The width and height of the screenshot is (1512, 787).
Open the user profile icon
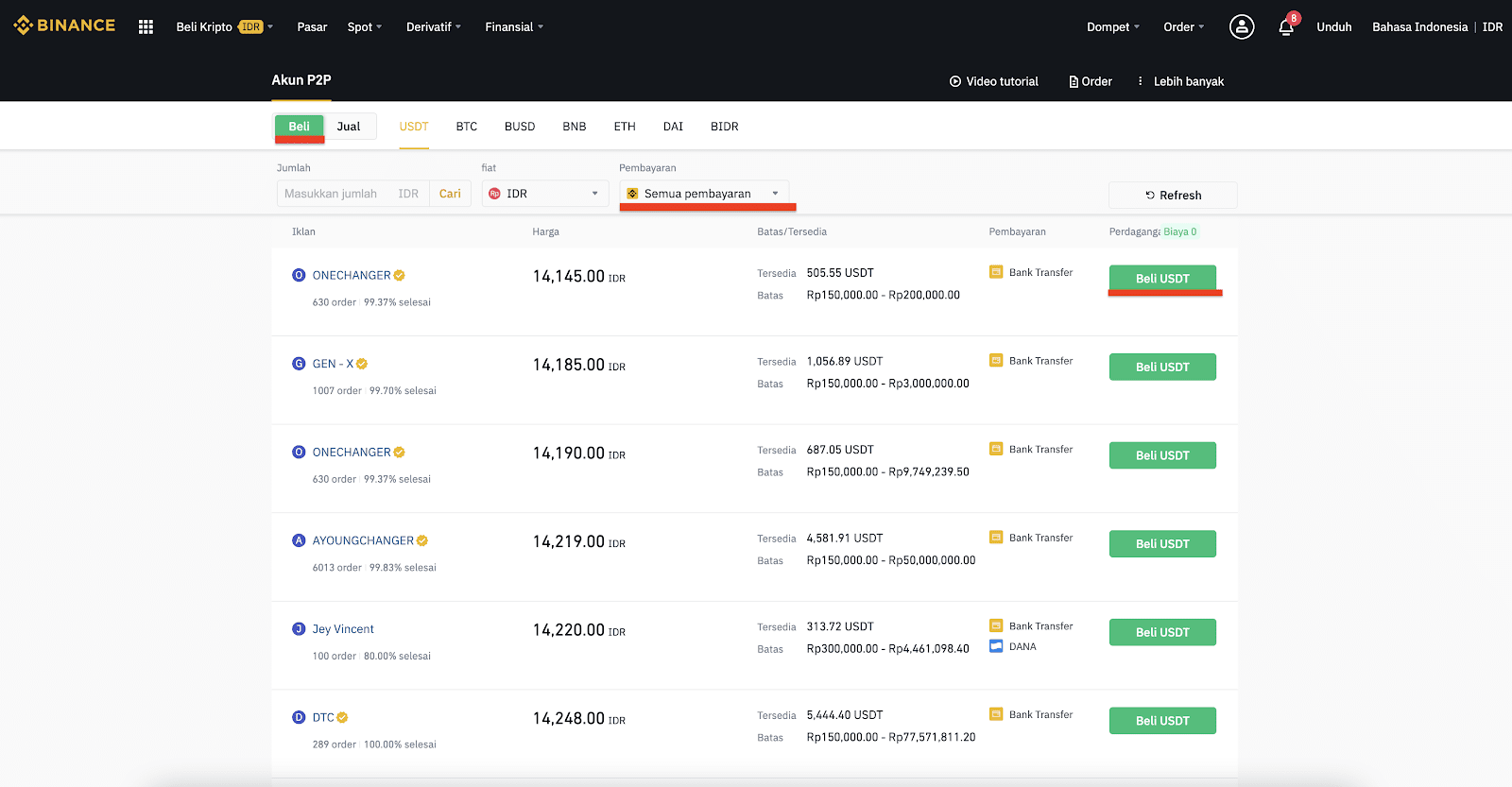coord(1242,26)
